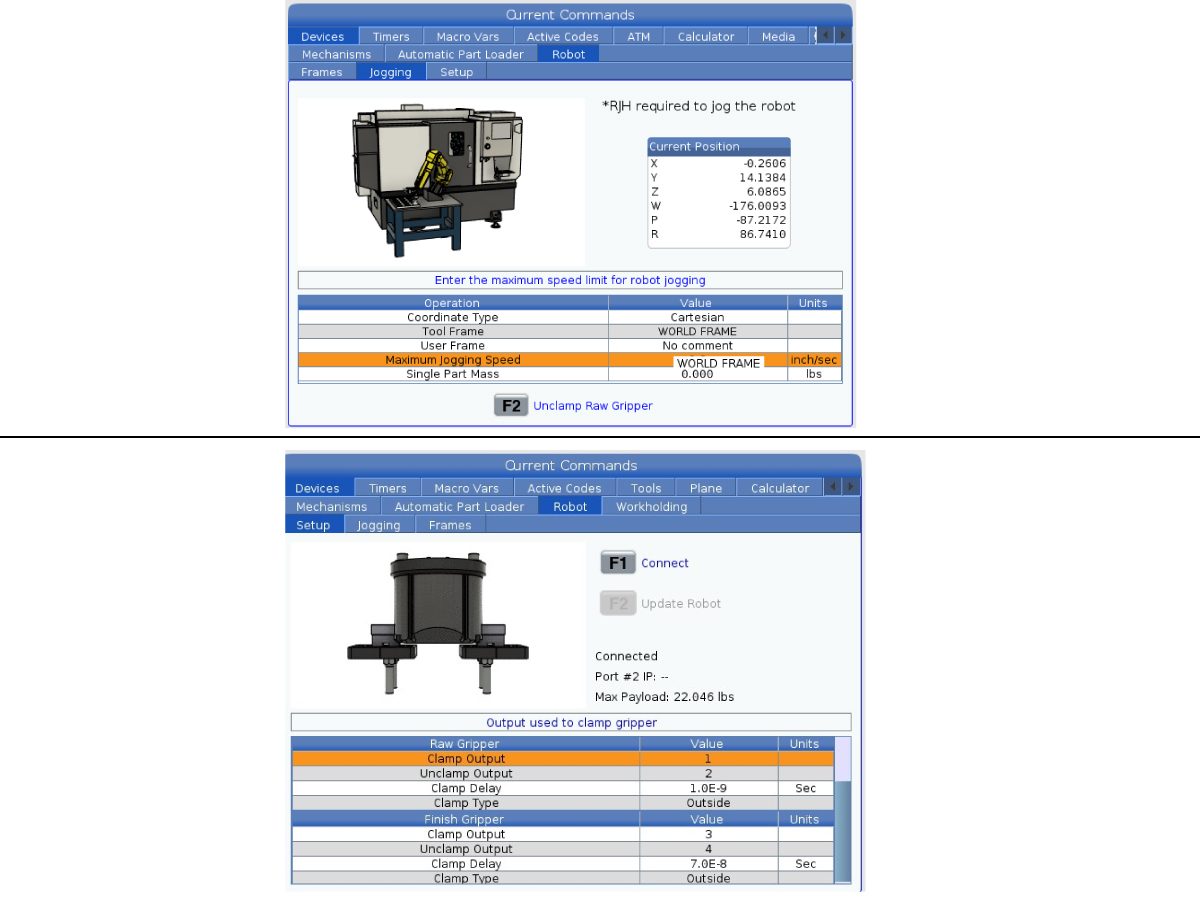Click the F2 icon for Unclamp Raw Gripper
The width and height of the screenshot is (1200, 900).
(510, 406)
